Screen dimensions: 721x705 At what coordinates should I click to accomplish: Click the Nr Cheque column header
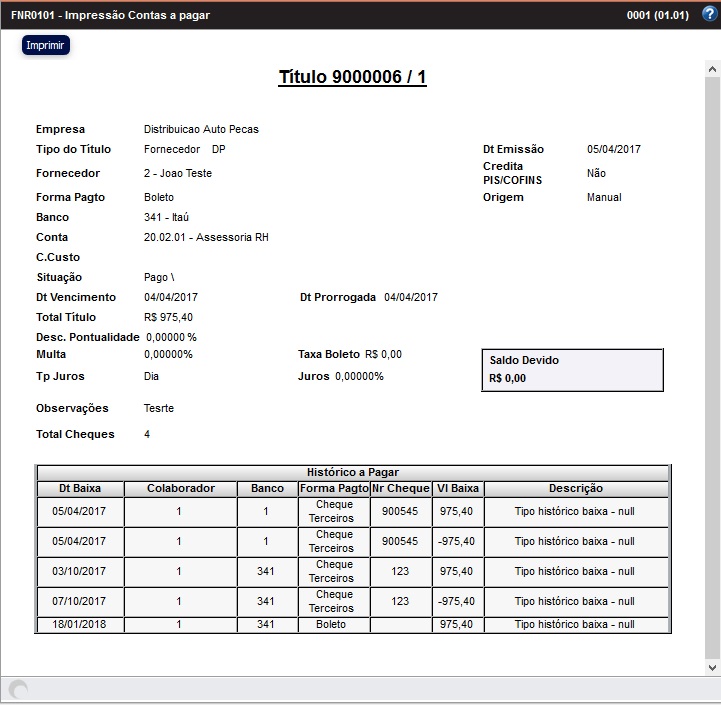(x=400, y=489)
